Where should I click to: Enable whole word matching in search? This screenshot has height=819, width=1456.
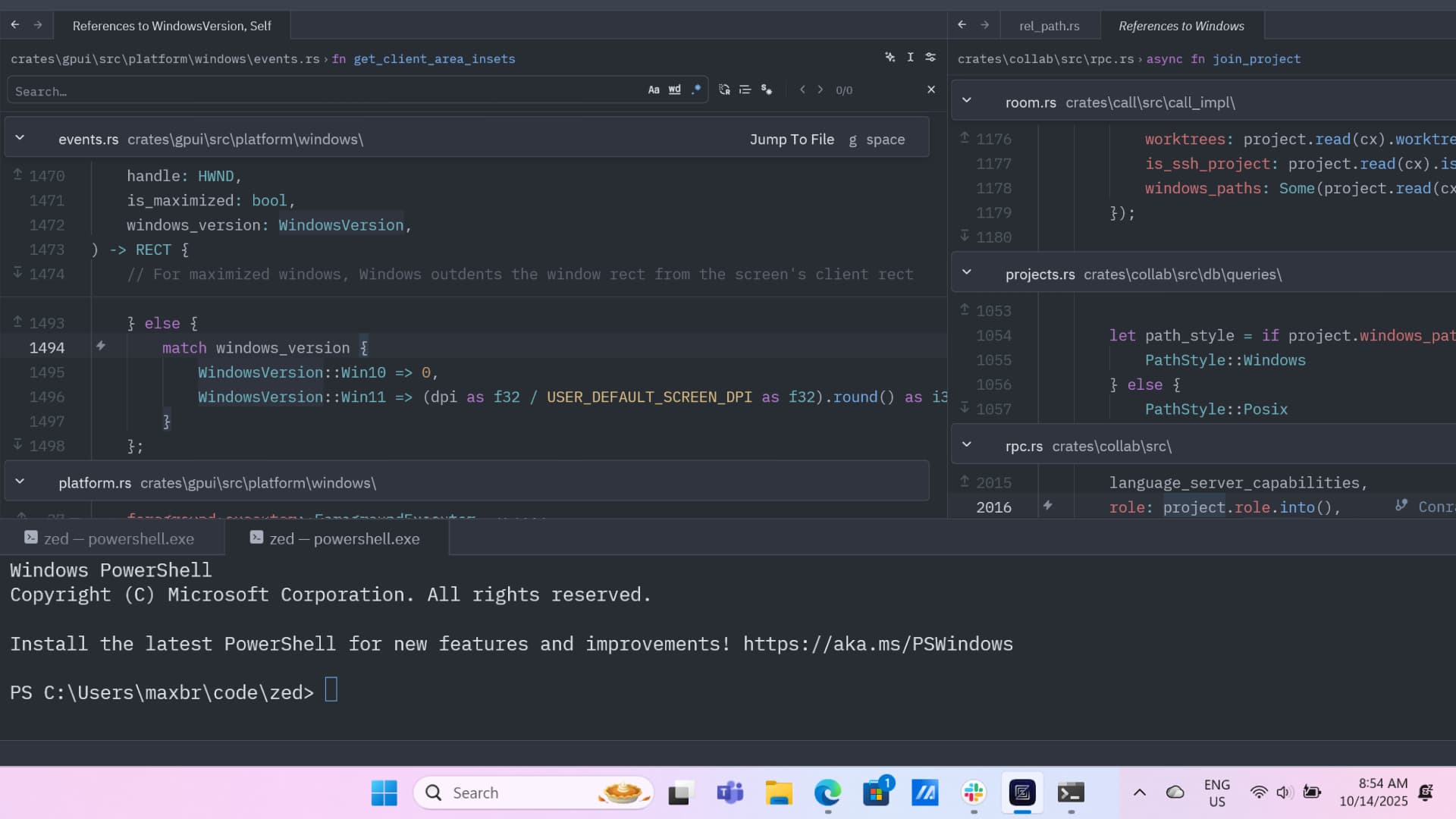pos(673,89)
